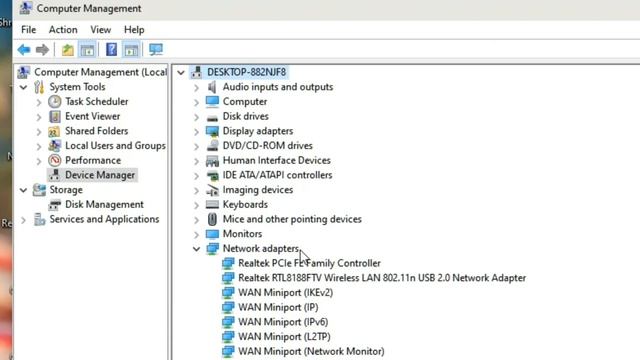Select Device Manager in the console tree
Screen dimensions: 640x360
100,175
